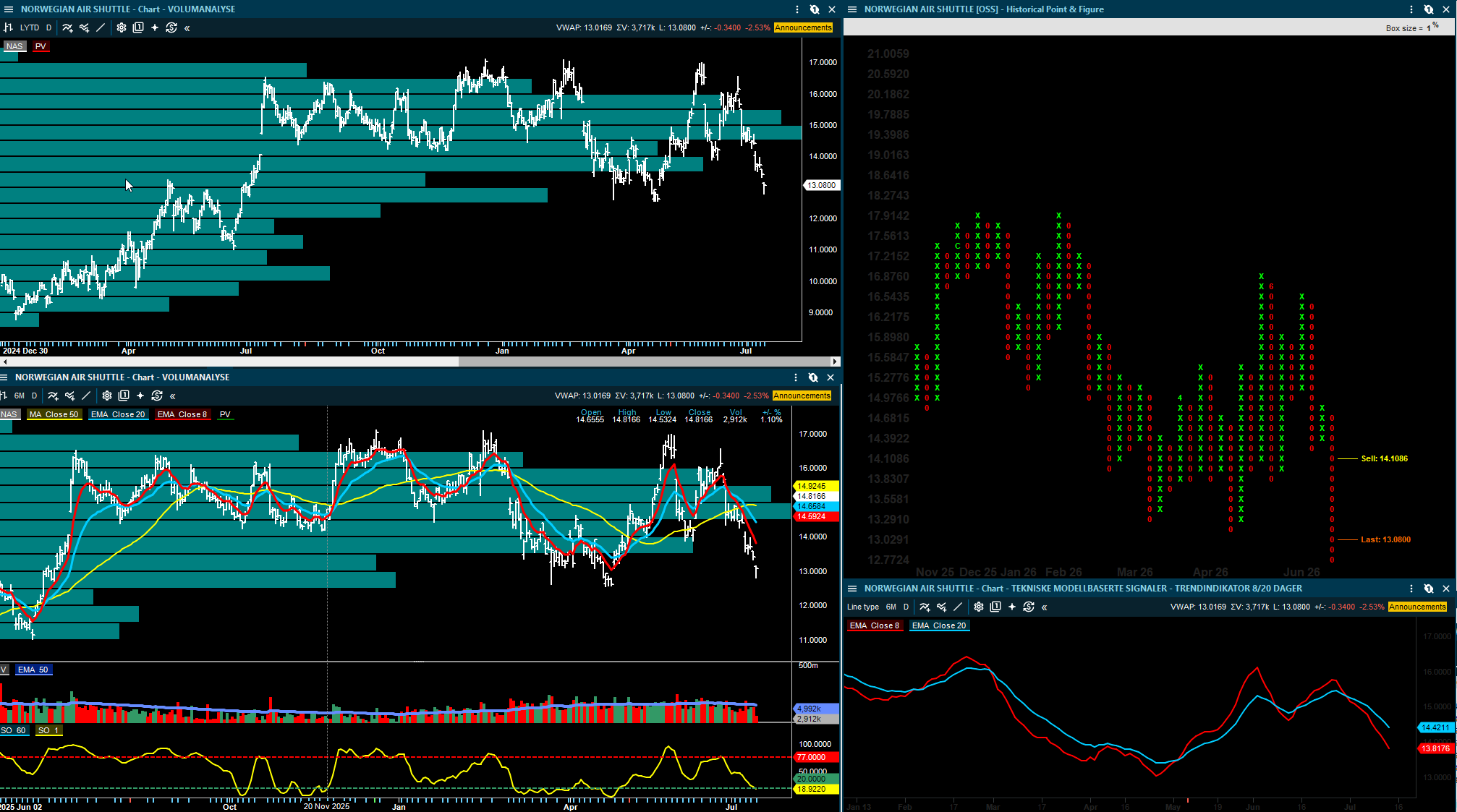The image size is (1457, 812).
Task: Toggle NAS series label in top chart
Action: click(14, 46)
